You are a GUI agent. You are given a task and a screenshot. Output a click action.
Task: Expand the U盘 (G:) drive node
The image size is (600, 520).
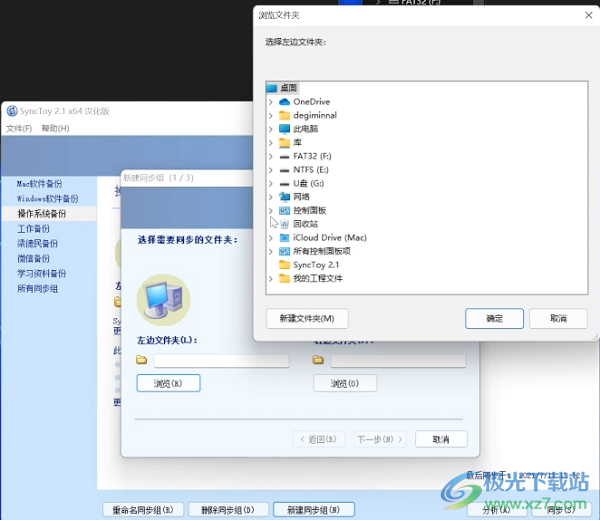tap(271, 184)
